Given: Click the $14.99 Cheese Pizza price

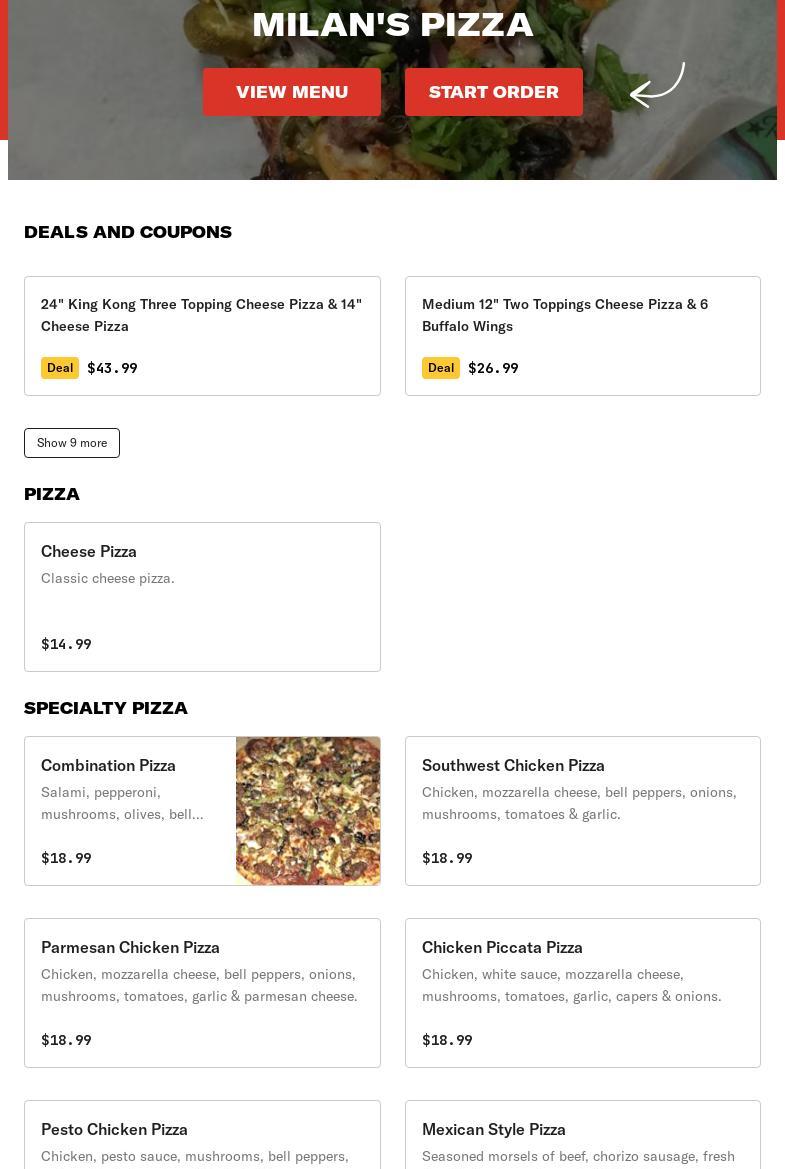Looking at the screenshot, I should click(66, 644).
